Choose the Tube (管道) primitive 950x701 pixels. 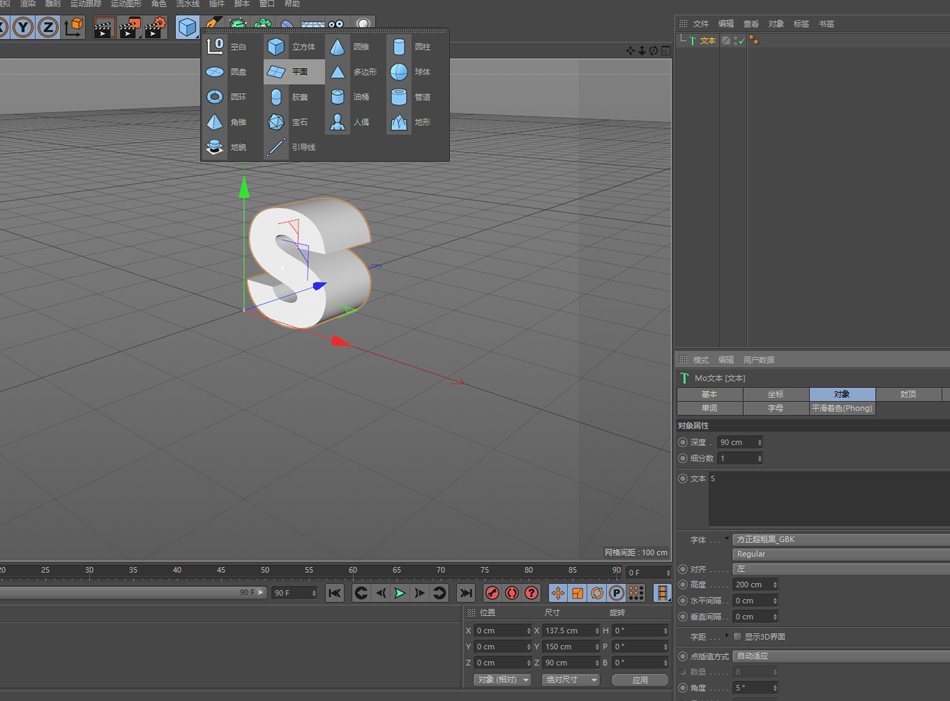(411, 97)
